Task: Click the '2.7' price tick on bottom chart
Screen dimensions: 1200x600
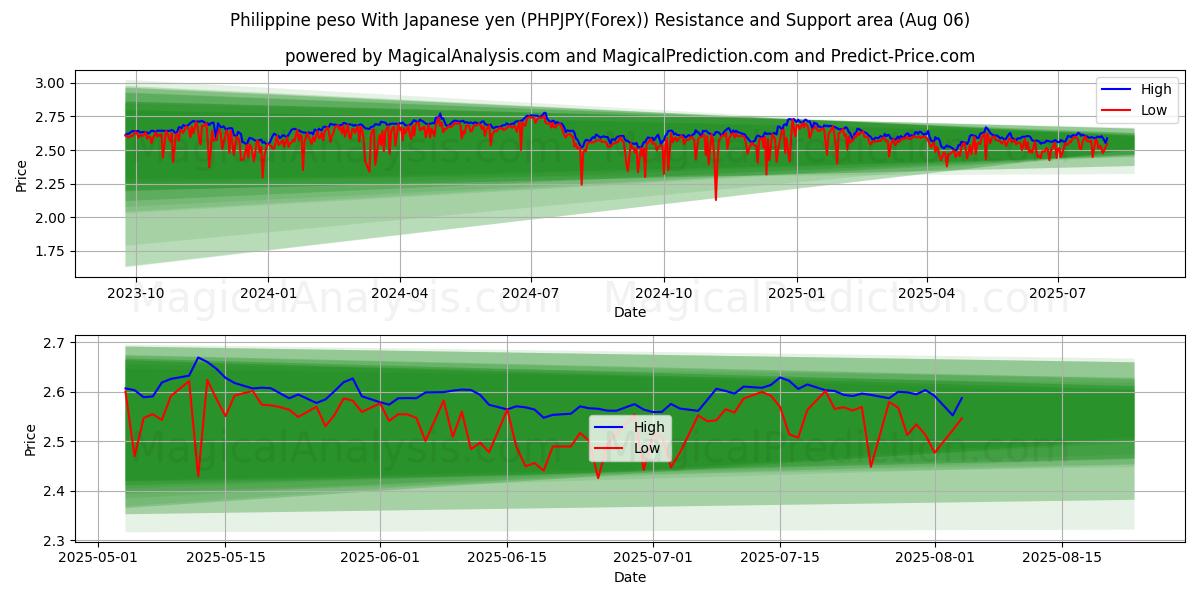Action: tap(54, 343)
